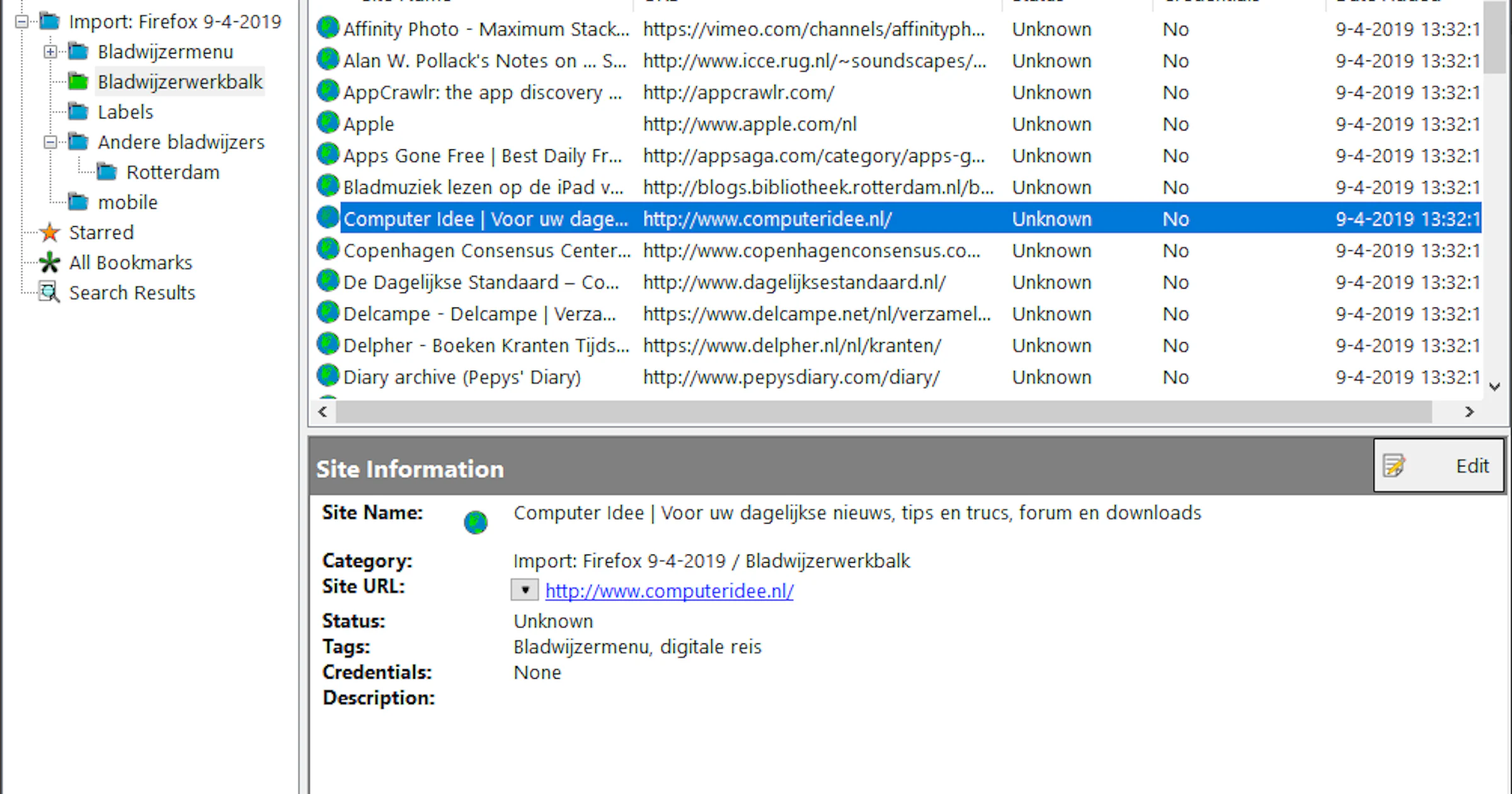Viewport: 1512px width, 794px height.
Task: Select De Dagelijkse Standaard bookmark
Action: [x=481, y=282]
